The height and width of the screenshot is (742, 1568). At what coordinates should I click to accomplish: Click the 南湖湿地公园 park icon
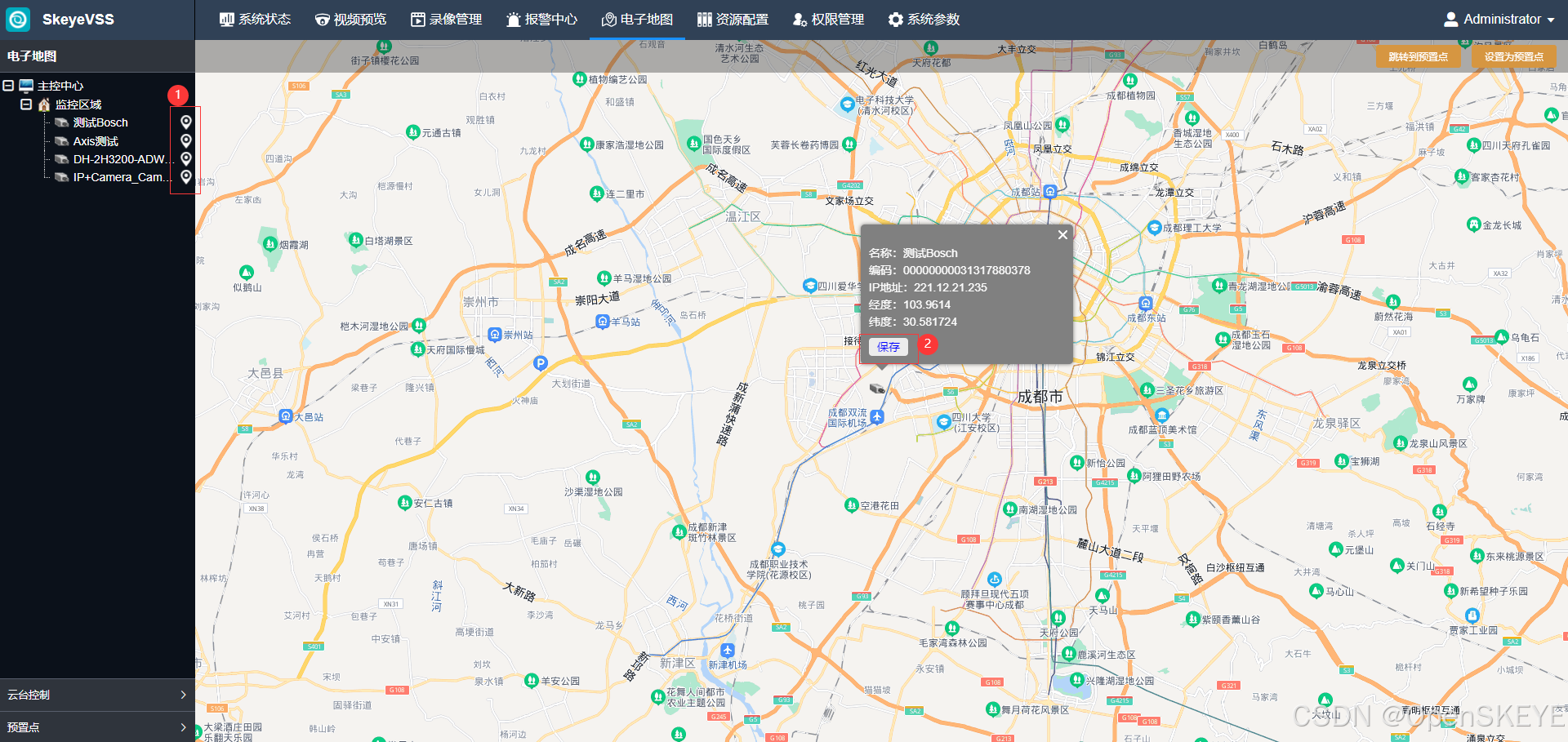pos(1009,509)
